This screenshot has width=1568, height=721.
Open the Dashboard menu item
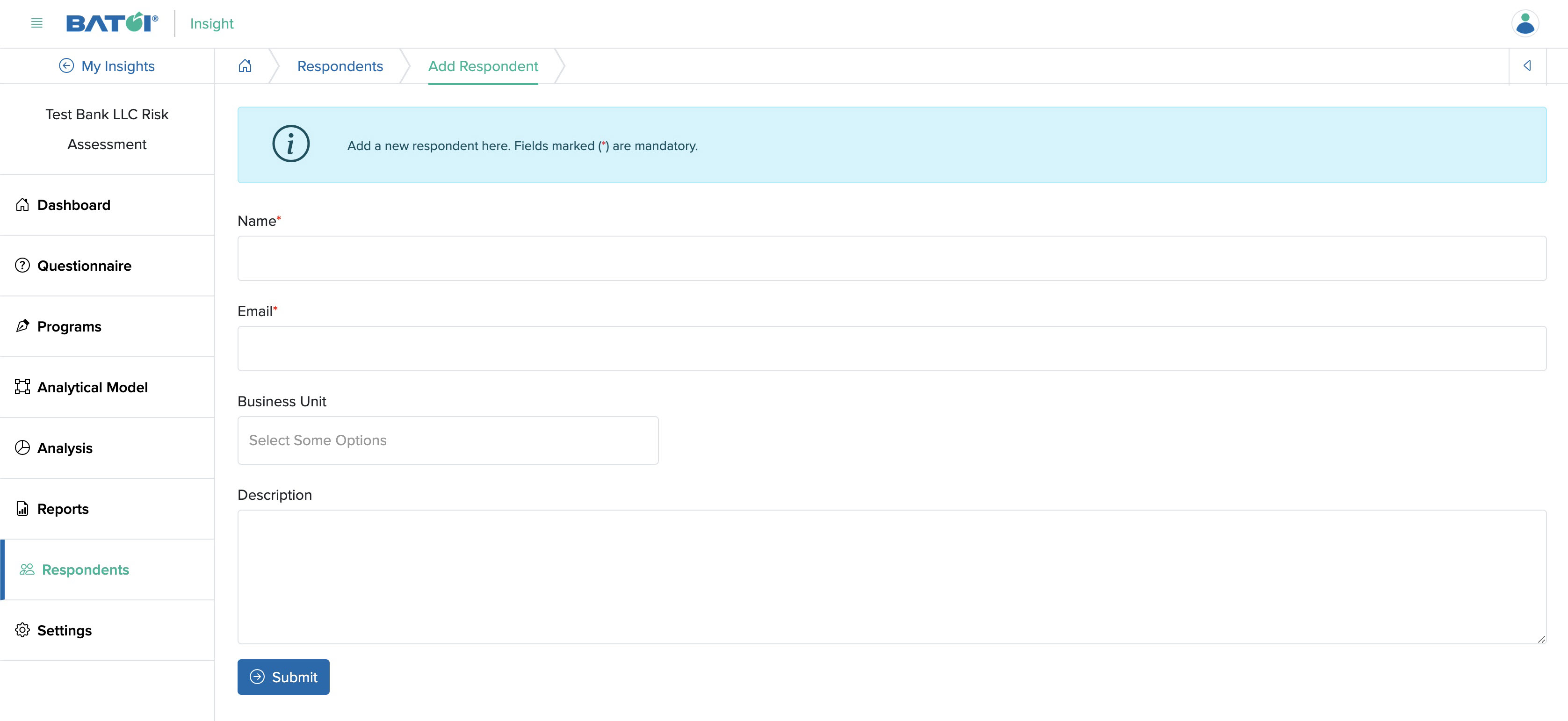point(107,205)
